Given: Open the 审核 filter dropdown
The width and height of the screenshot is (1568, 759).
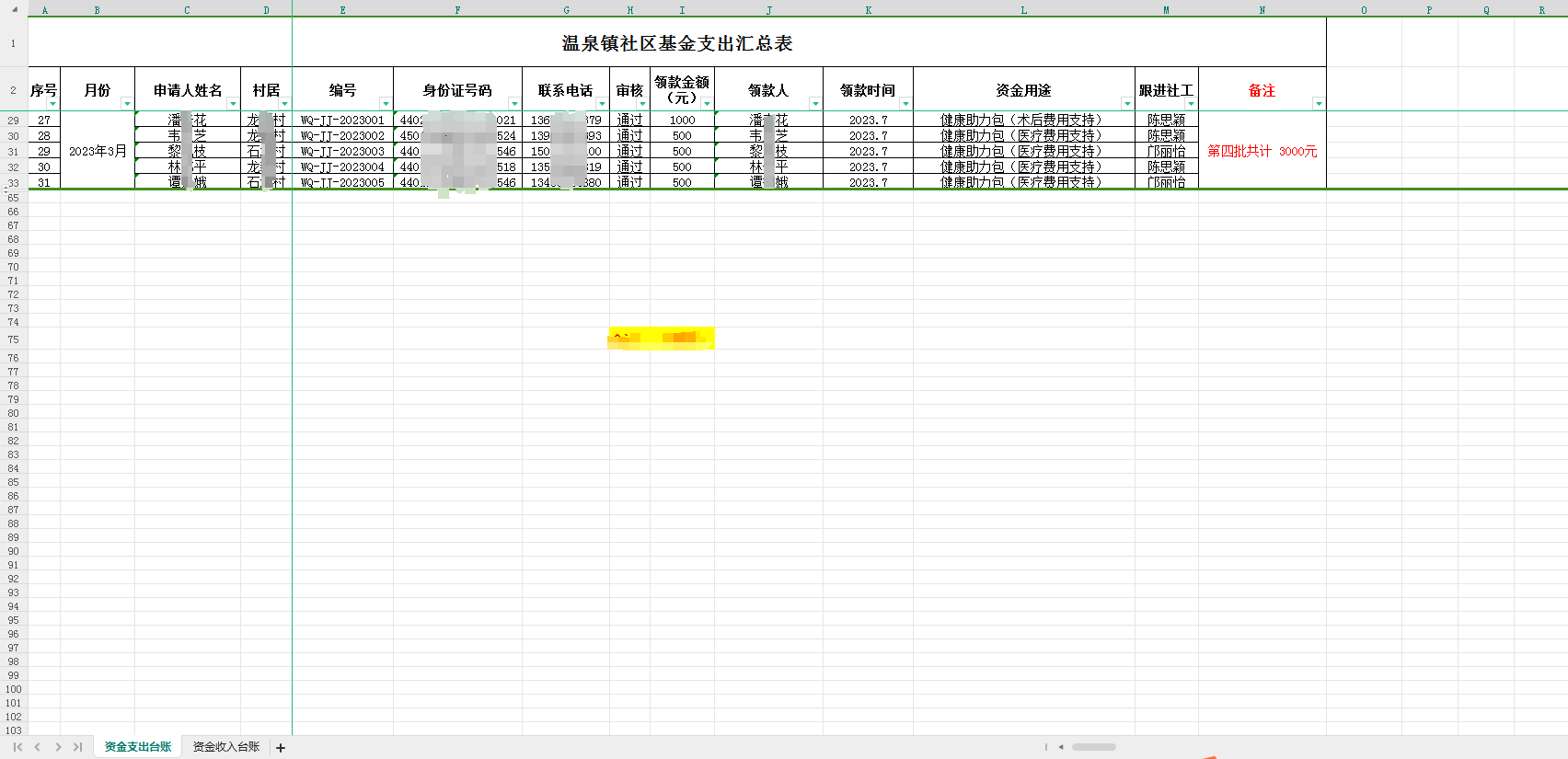Looking at the screenshot, I should tap(642, 104).
